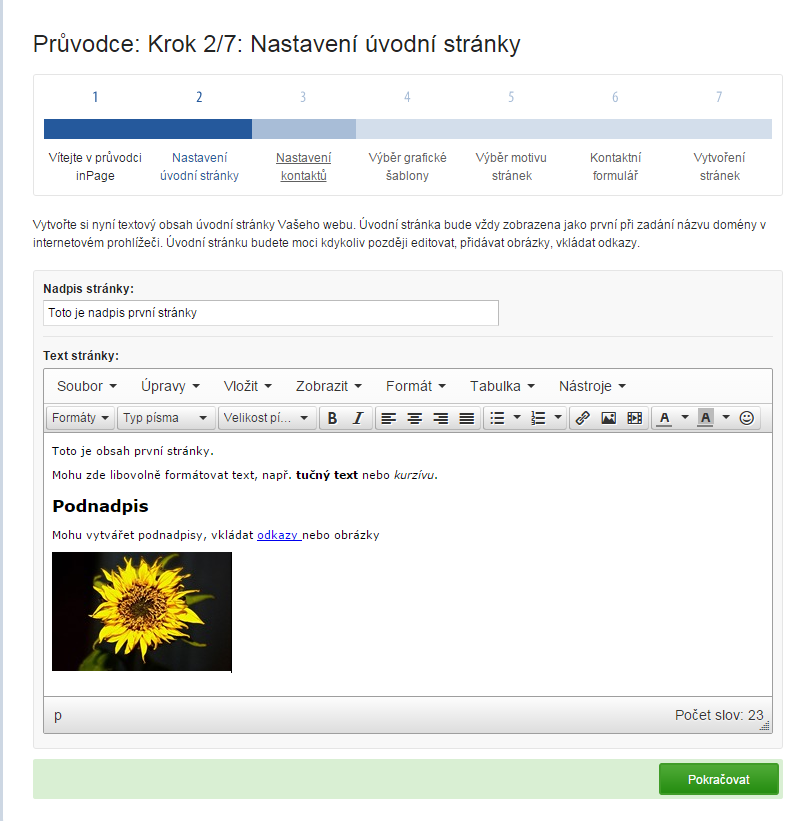
Task: Open the Velikost písma size dropdown
Action: 267,418
